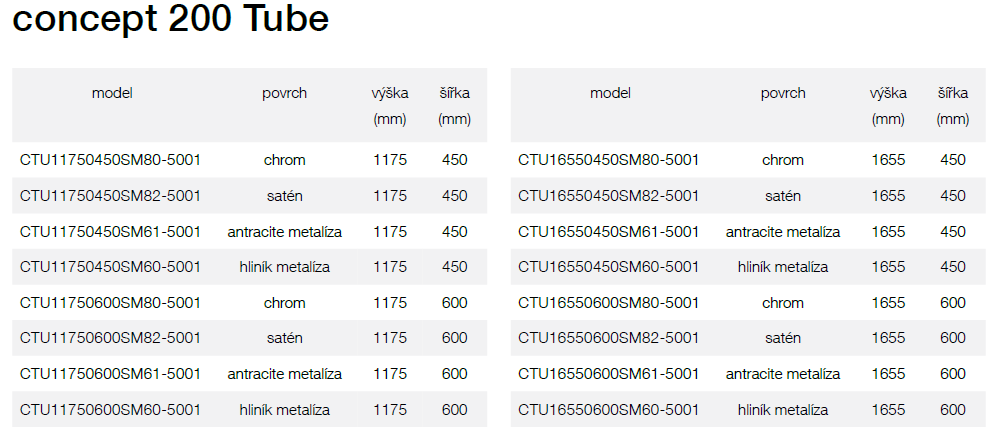Click "satén" finish of CTU16550600SM82-5001
Image resolution: width=991 pixels, height=434 pixels.
tap(783, 338)
